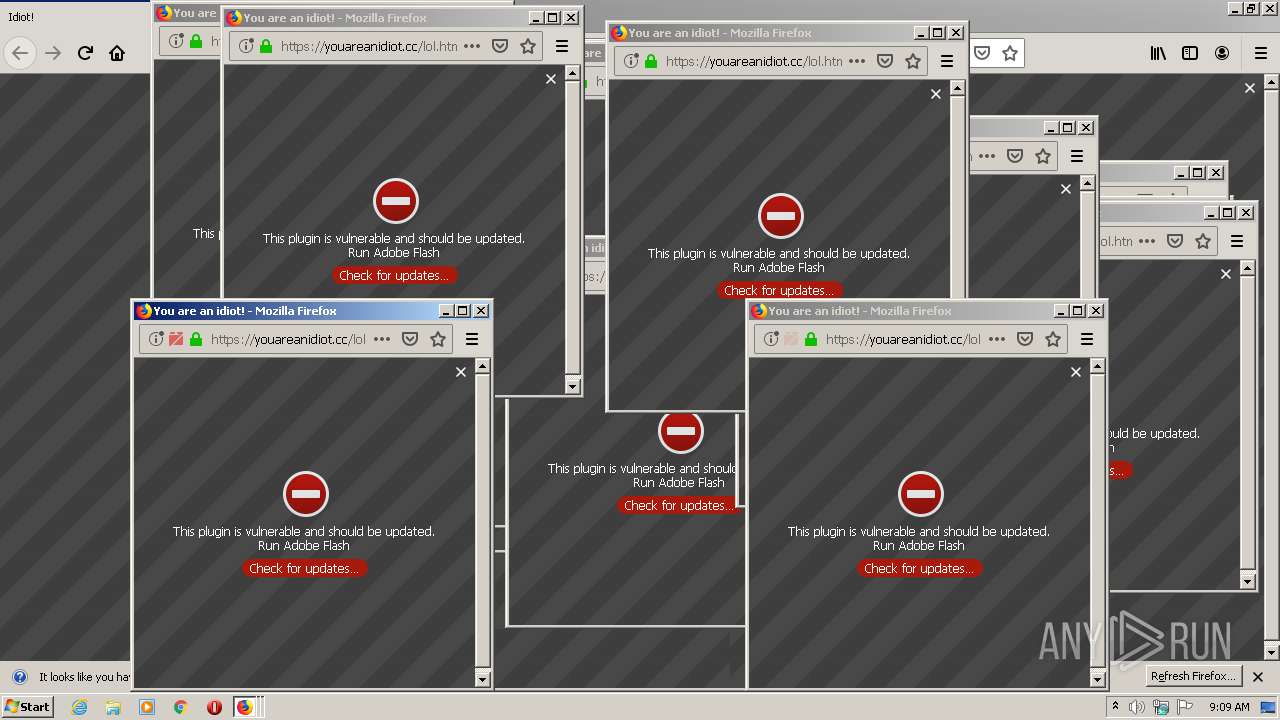Bookmark the page in the top-left lol.htn popup
Viewport: 1280px width, 720px height.
528,46
